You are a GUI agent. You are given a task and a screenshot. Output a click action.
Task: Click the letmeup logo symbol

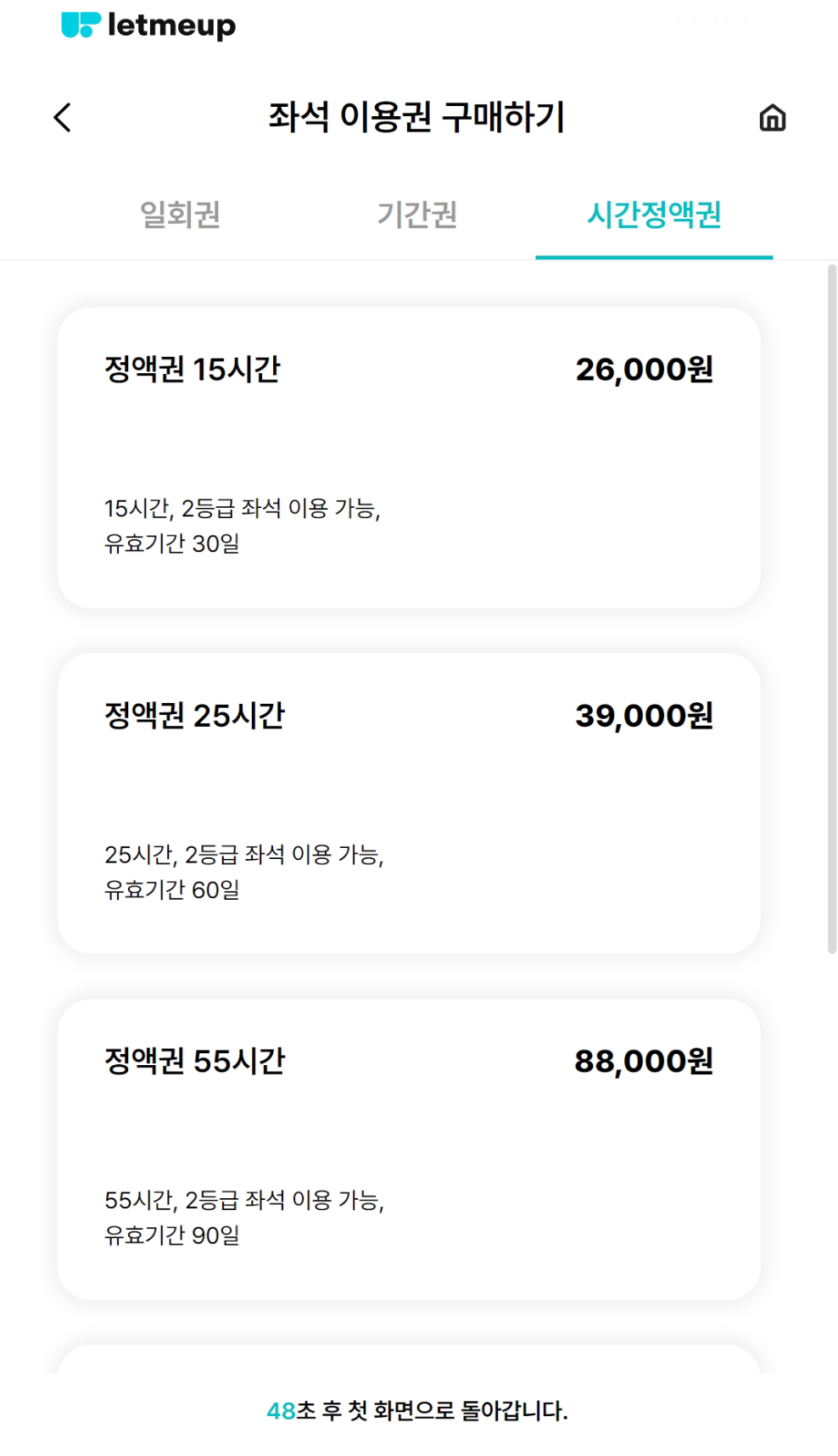81,25
